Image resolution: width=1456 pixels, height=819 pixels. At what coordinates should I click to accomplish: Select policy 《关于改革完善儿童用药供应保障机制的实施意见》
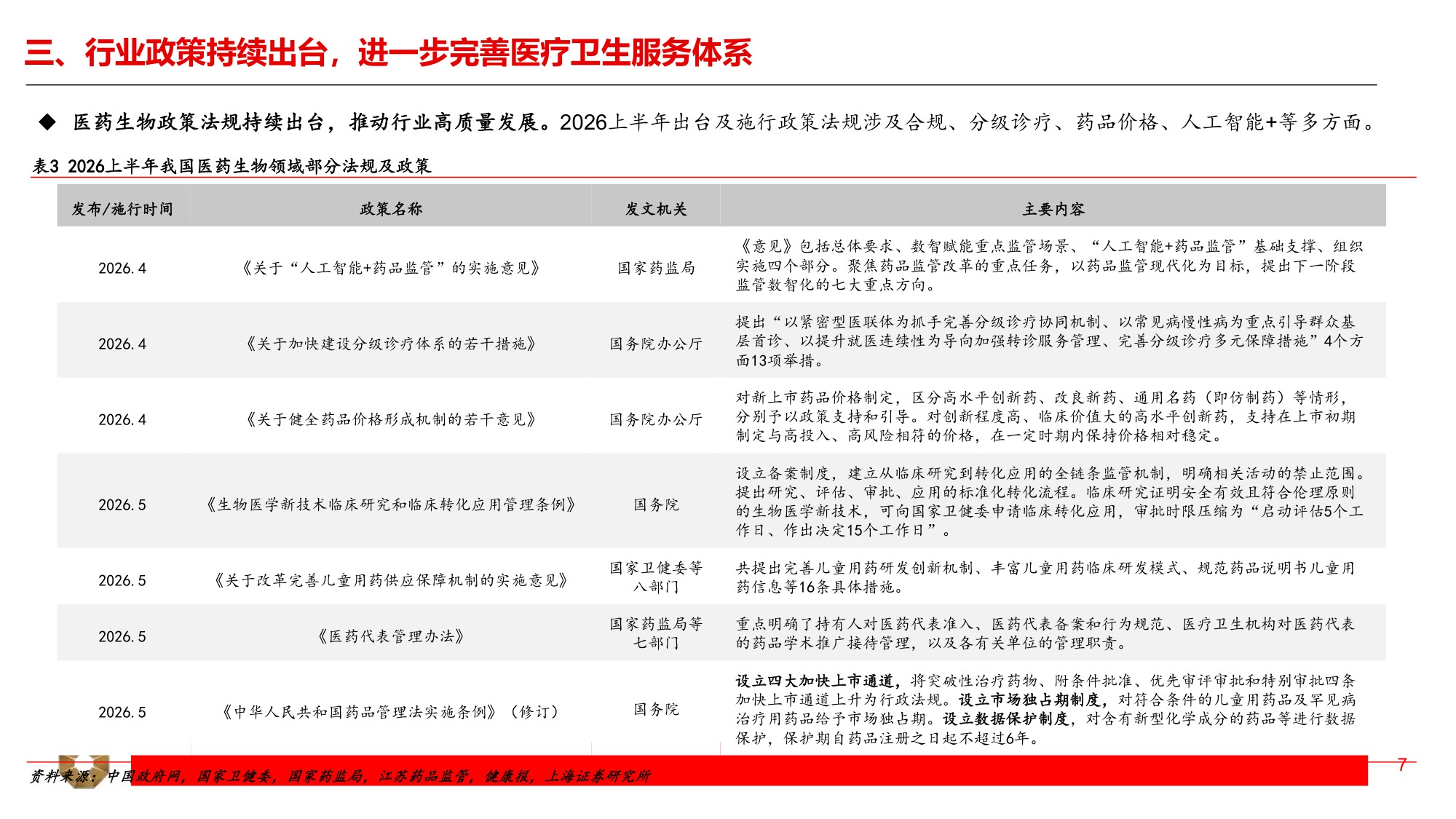click(391, 580)
